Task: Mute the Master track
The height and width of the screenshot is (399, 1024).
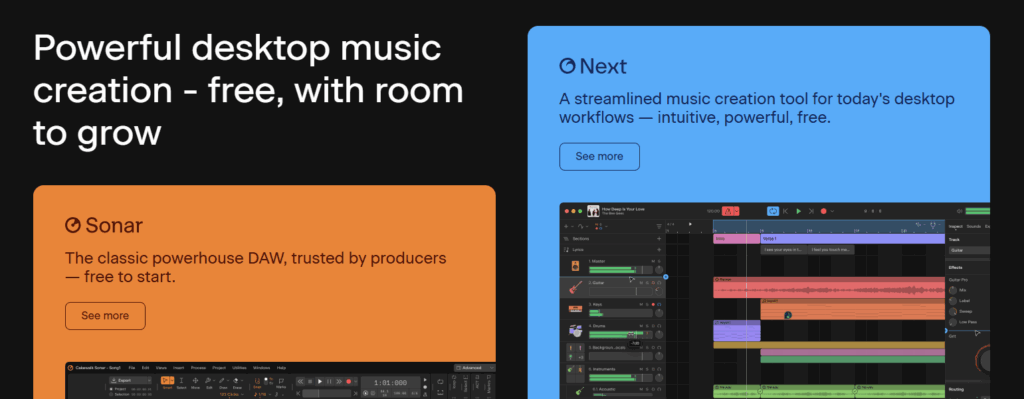Action: pyautogui.click(x=653, y=261)
